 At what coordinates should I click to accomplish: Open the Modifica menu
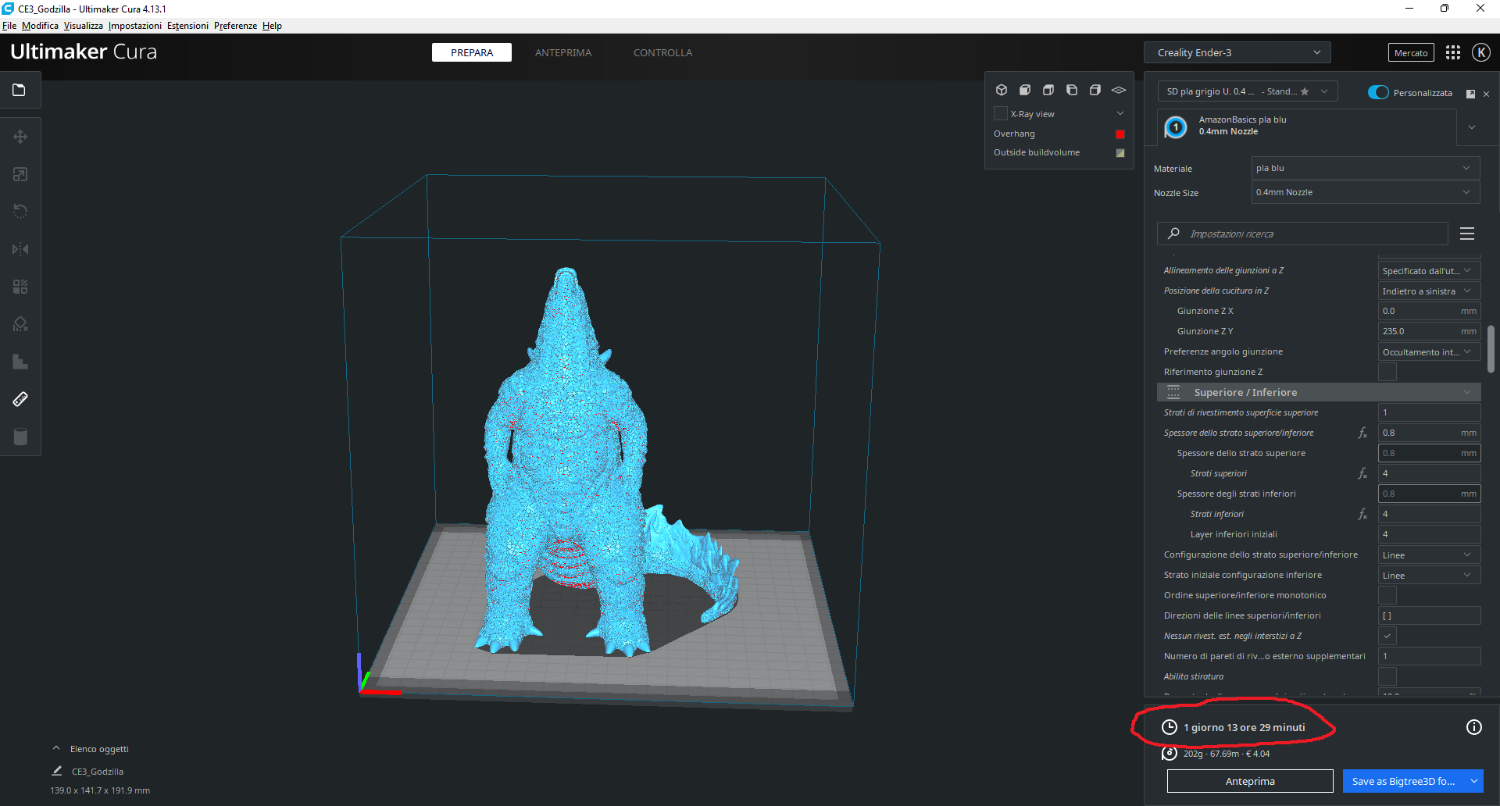(x=40, y=25)
